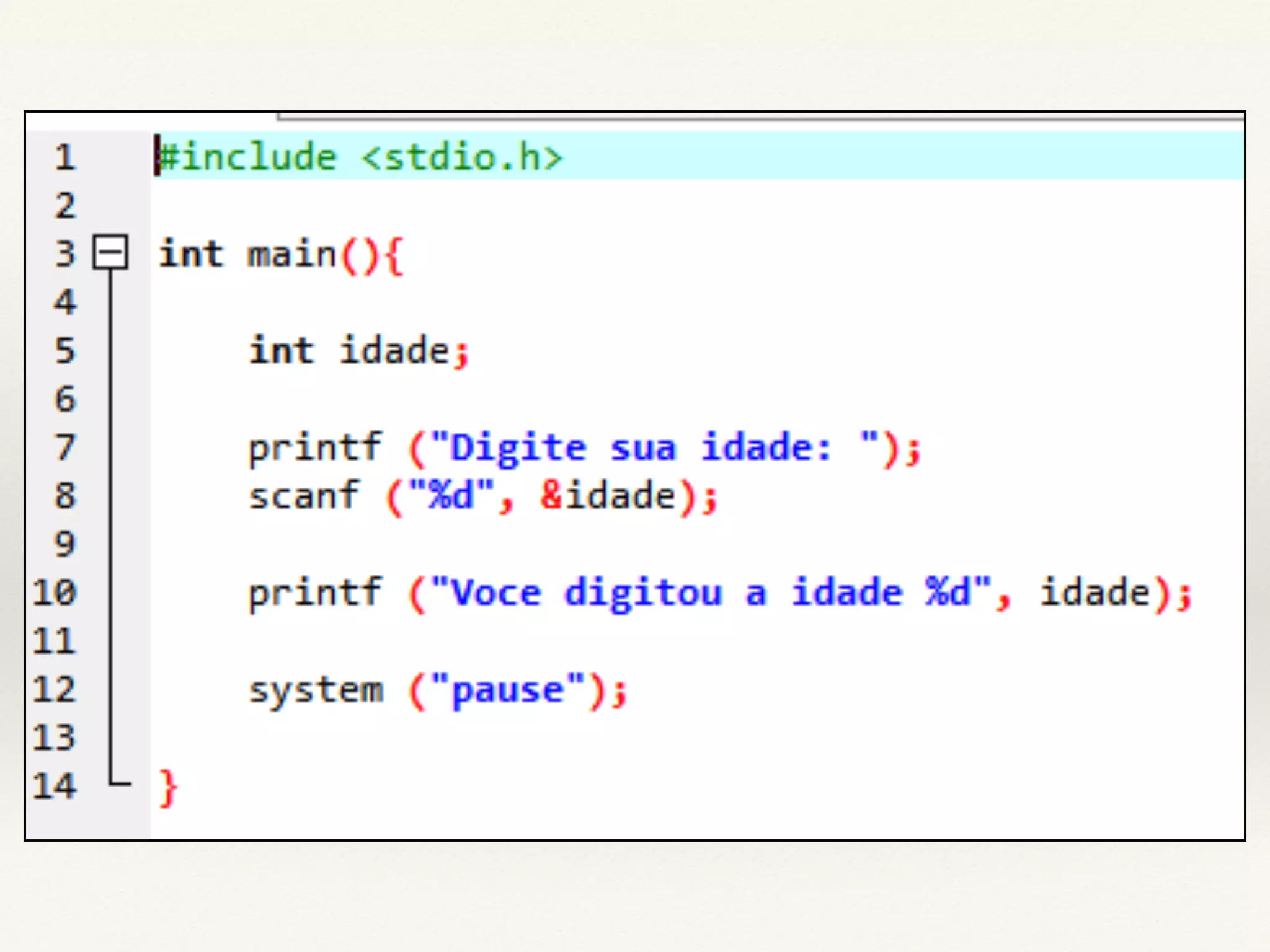The image size is (1270, 952).
Task: Click line number 1 in gutter
Action: click(64, 157)
